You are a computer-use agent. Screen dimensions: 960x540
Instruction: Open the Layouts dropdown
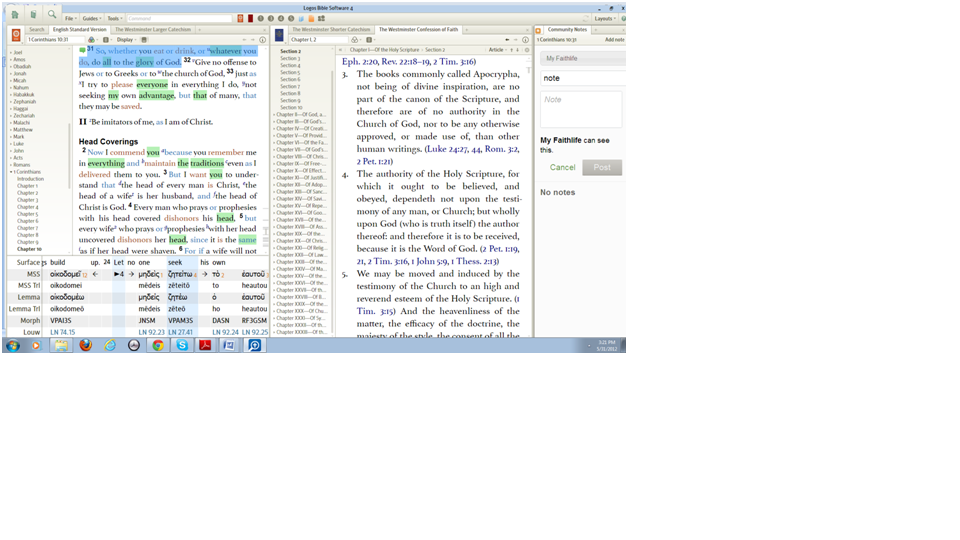pyautogui.click(x=605, y=18)
